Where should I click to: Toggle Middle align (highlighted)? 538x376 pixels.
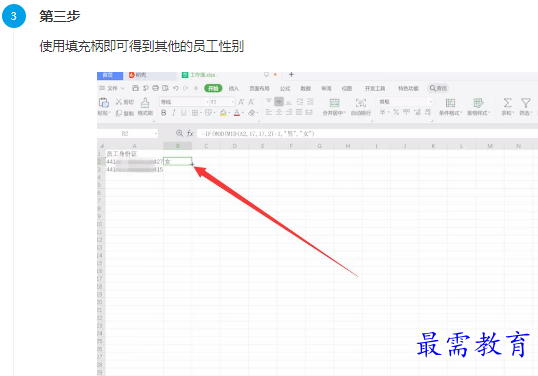click(279, 101)
